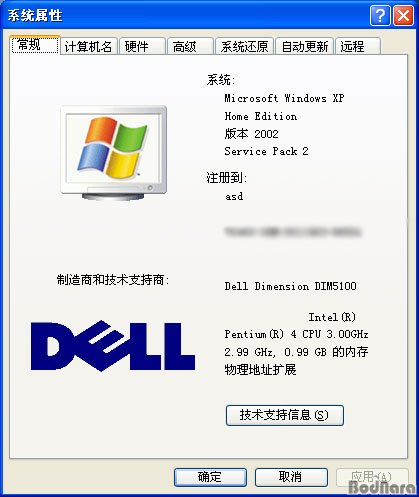Go to the 高级 tab
This screenshot has width=419, height=497.
click(190, 46)
